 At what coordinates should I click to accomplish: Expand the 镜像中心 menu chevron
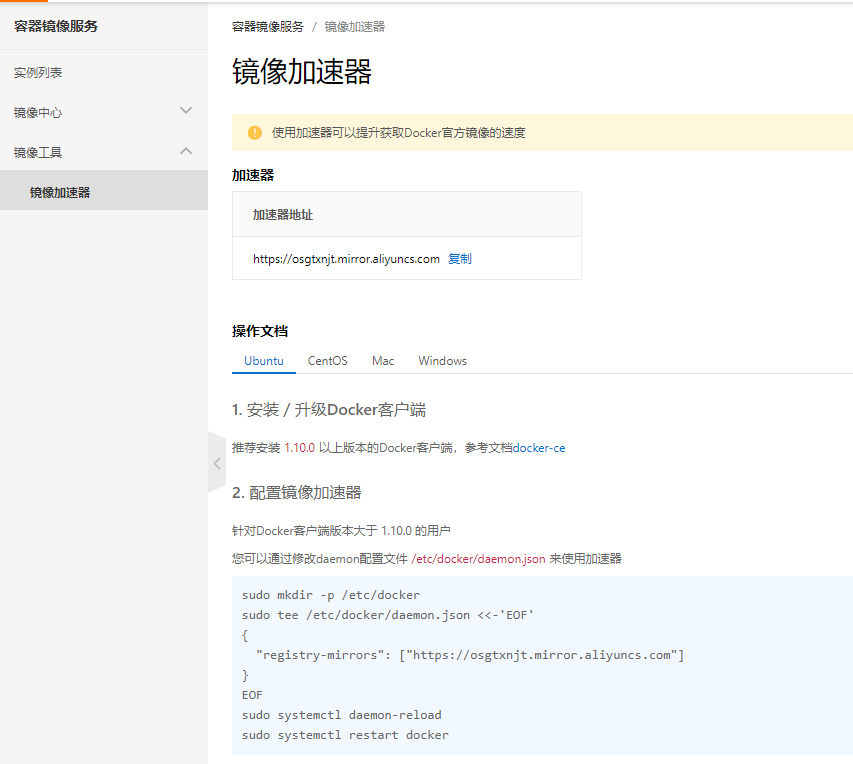click(186, 111)
